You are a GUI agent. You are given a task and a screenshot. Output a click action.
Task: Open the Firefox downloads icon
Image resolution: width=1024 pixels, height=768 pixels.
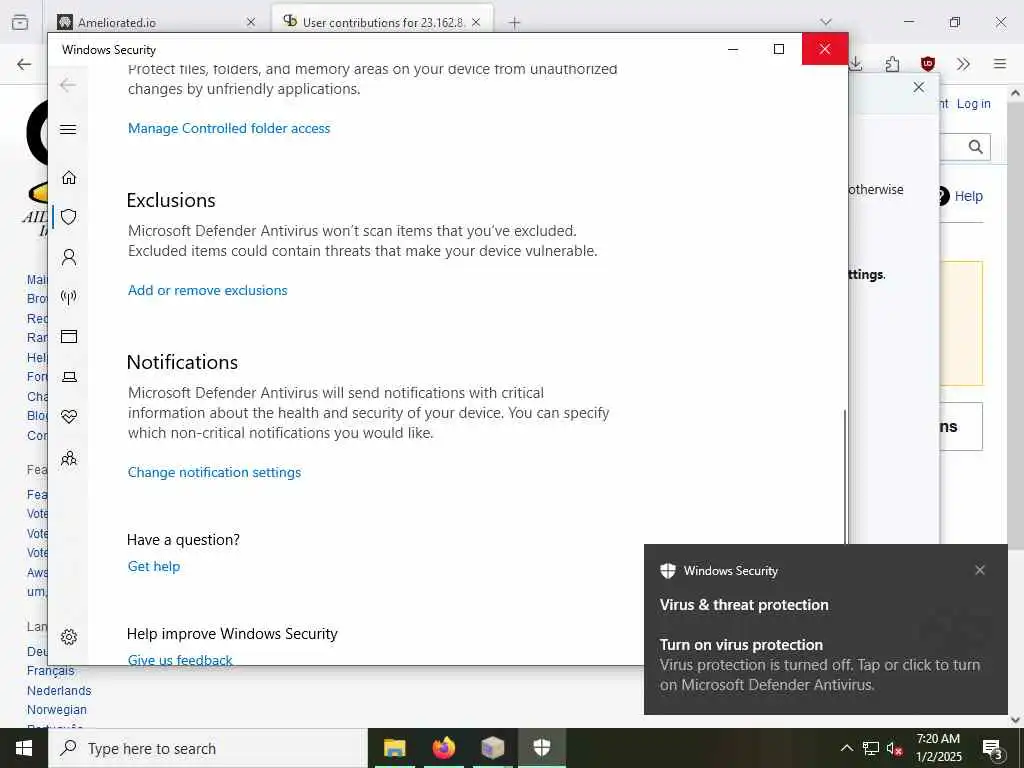[856, 64]
